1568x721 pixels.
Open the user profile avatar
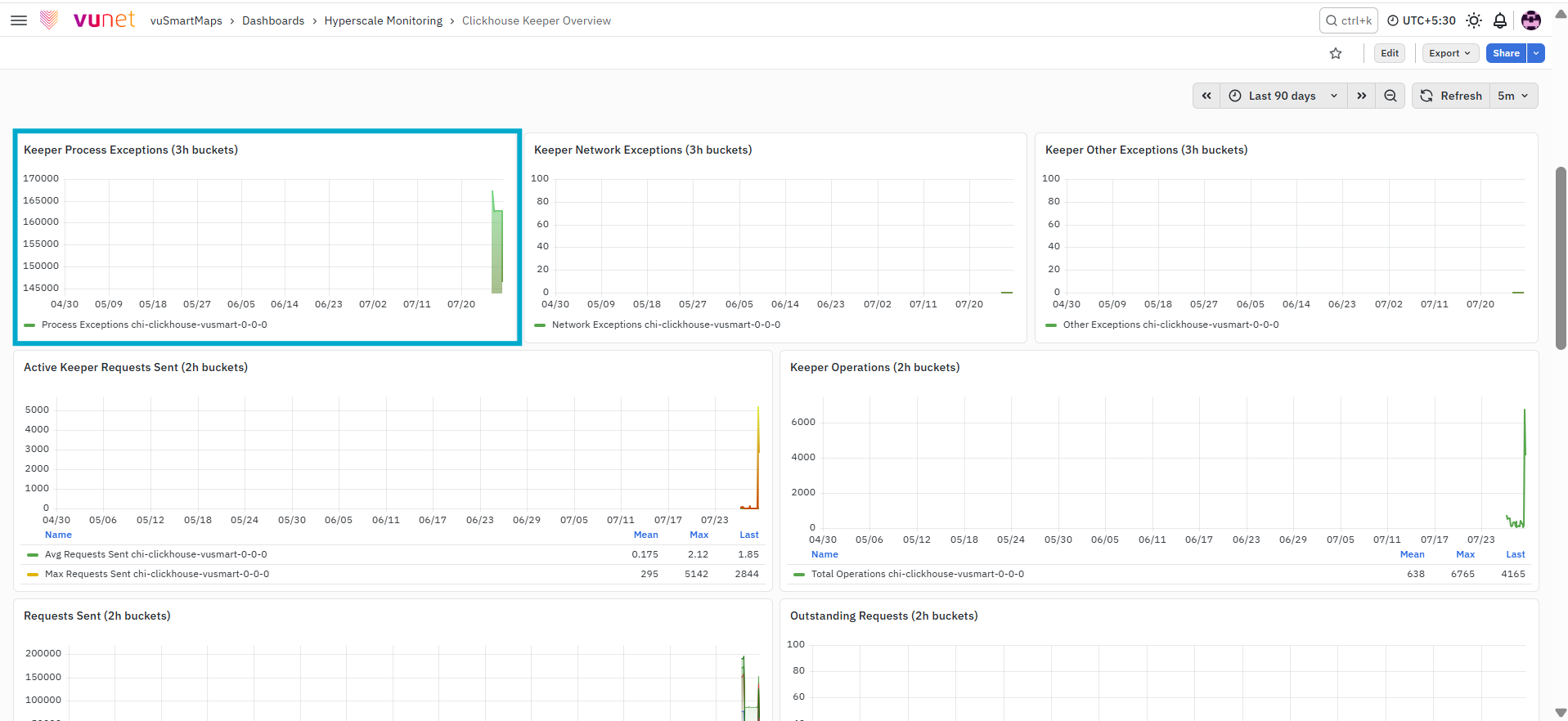[x=1531, y=20]
